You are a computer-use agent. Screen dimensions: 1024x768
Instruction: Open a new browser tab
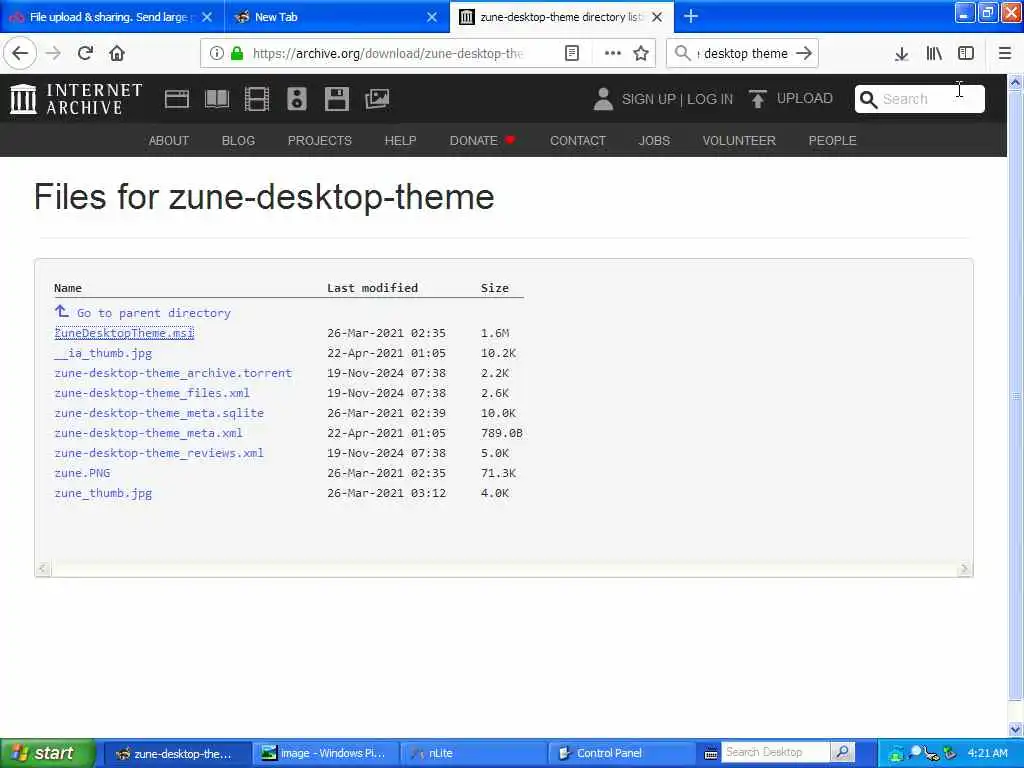point(690,16)
